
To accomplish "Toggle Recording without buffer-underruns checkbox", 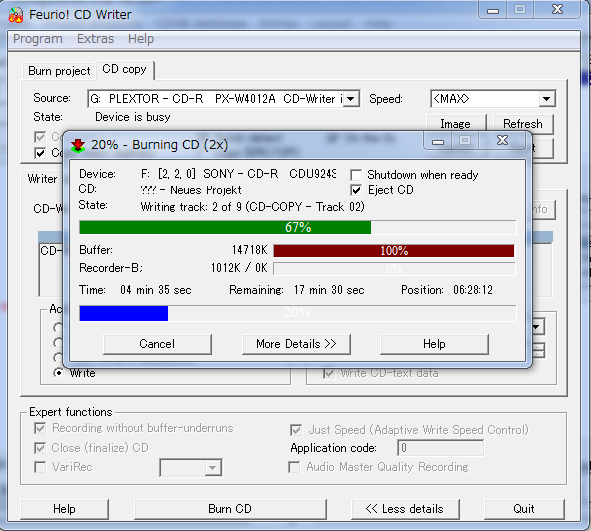I will pyautogui.click(x=40, y=428).
